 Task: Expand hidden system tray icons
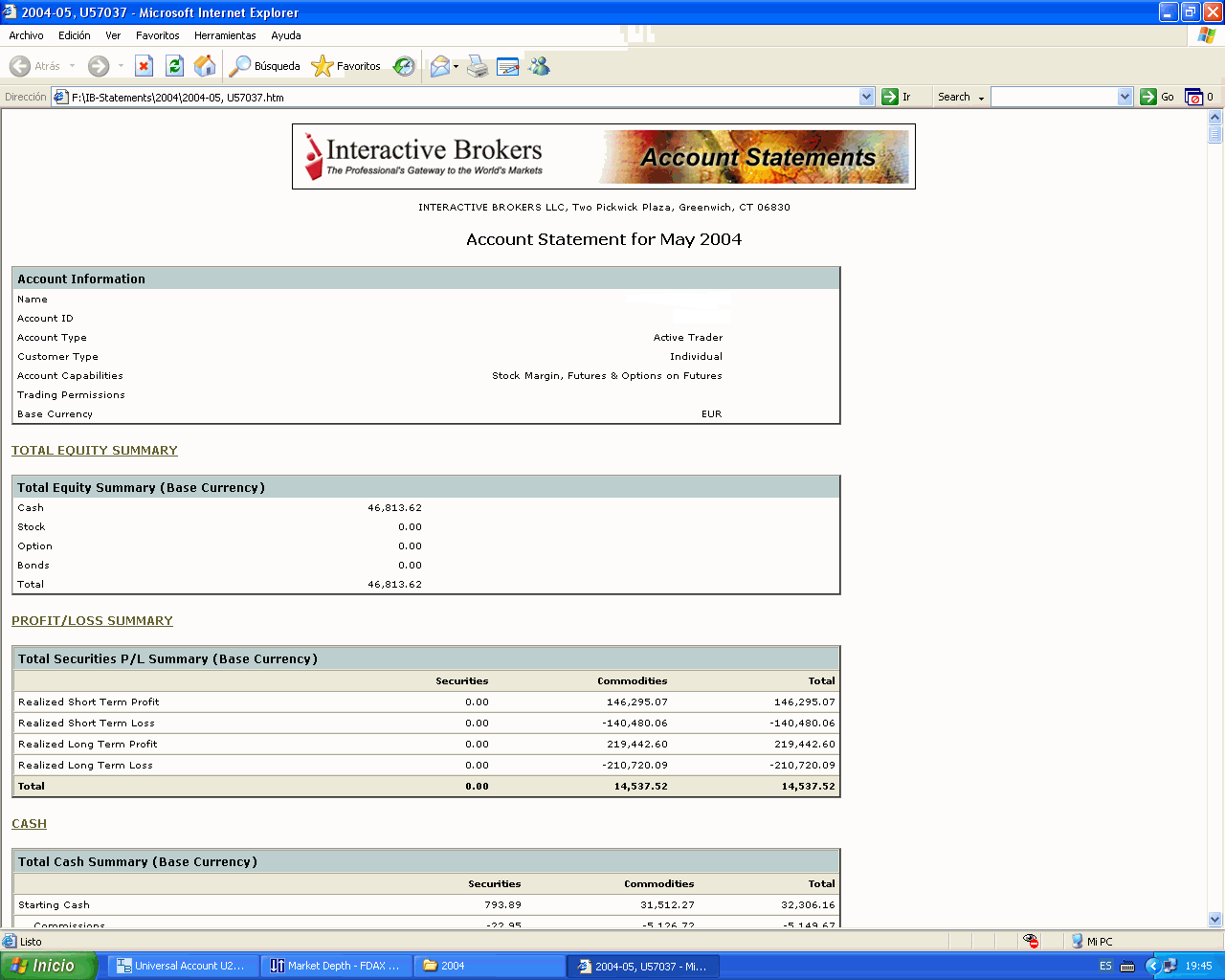(1152, 966)
